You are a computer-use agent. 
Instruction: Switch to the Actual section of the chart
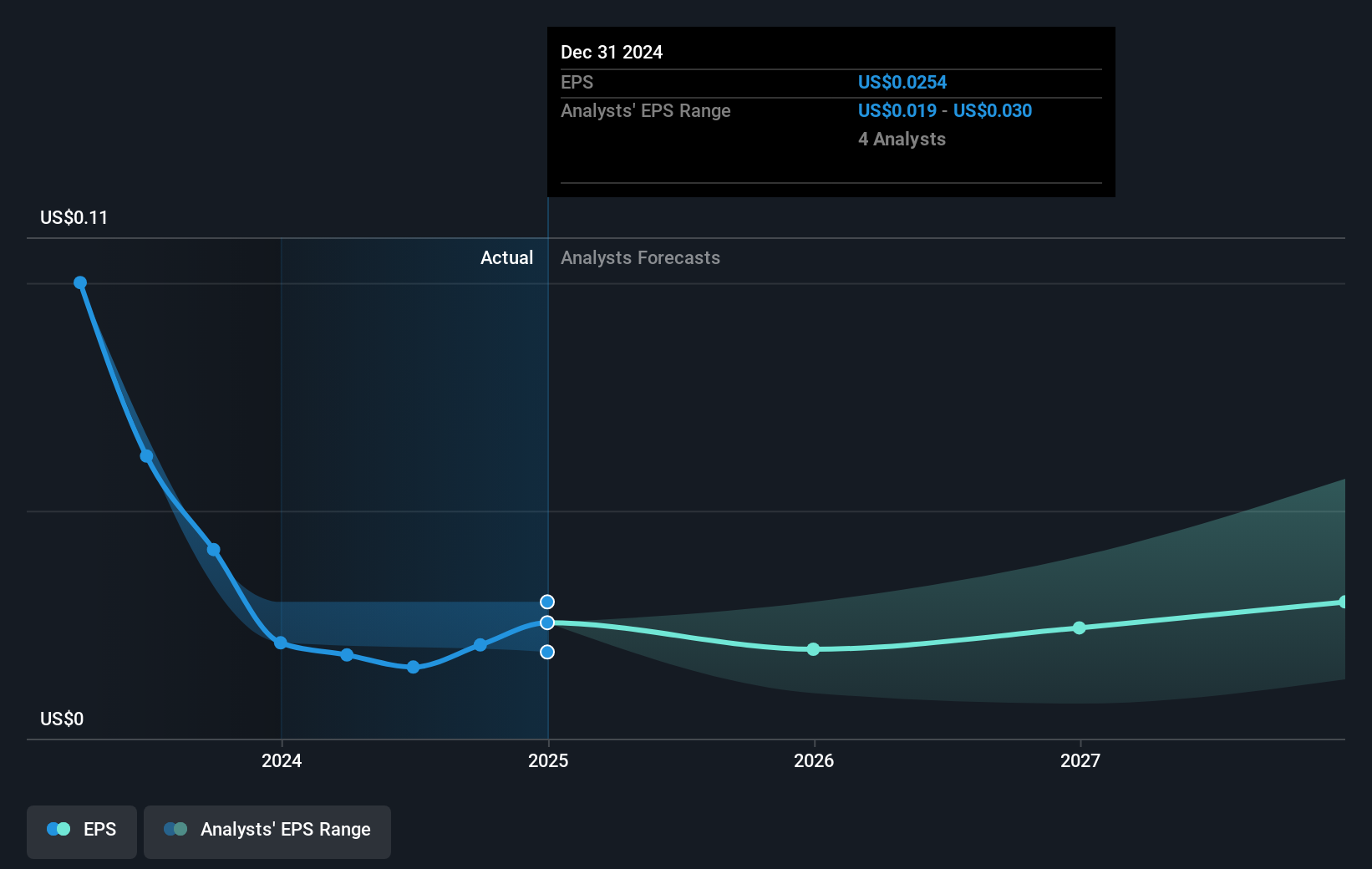point(506,257)
